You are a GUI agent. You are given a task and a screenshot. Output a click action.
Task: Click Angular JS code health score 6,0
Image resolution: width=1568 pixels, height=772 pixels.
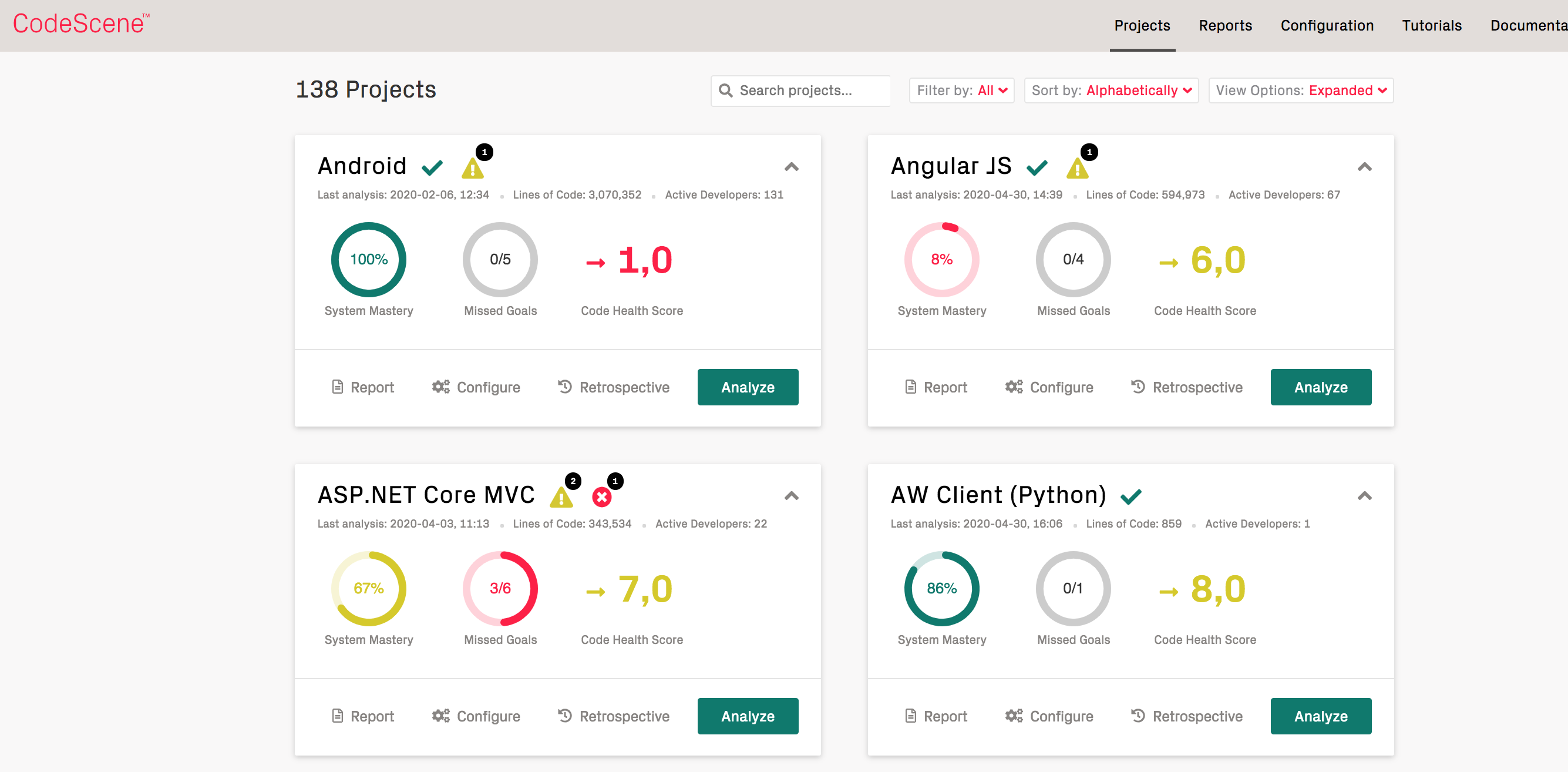pos(1218,261)
